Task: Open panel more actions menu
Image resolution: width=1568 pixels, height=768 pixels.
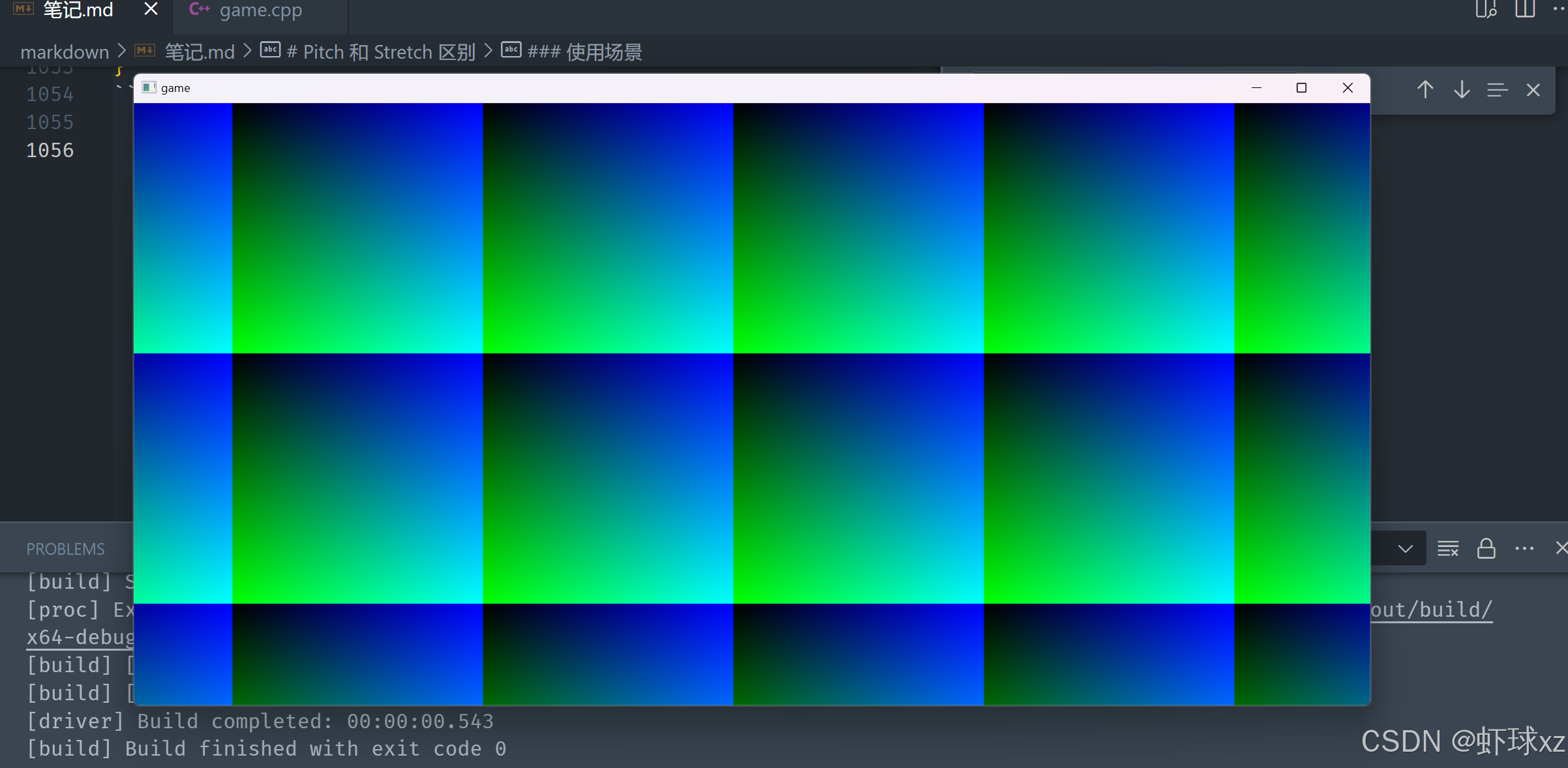Action: [x=1524, y=549]
